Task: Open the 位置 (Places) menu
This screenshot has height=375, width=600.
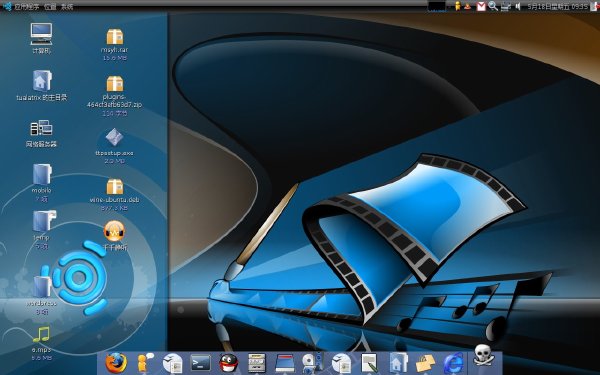Action: [50, 7]
